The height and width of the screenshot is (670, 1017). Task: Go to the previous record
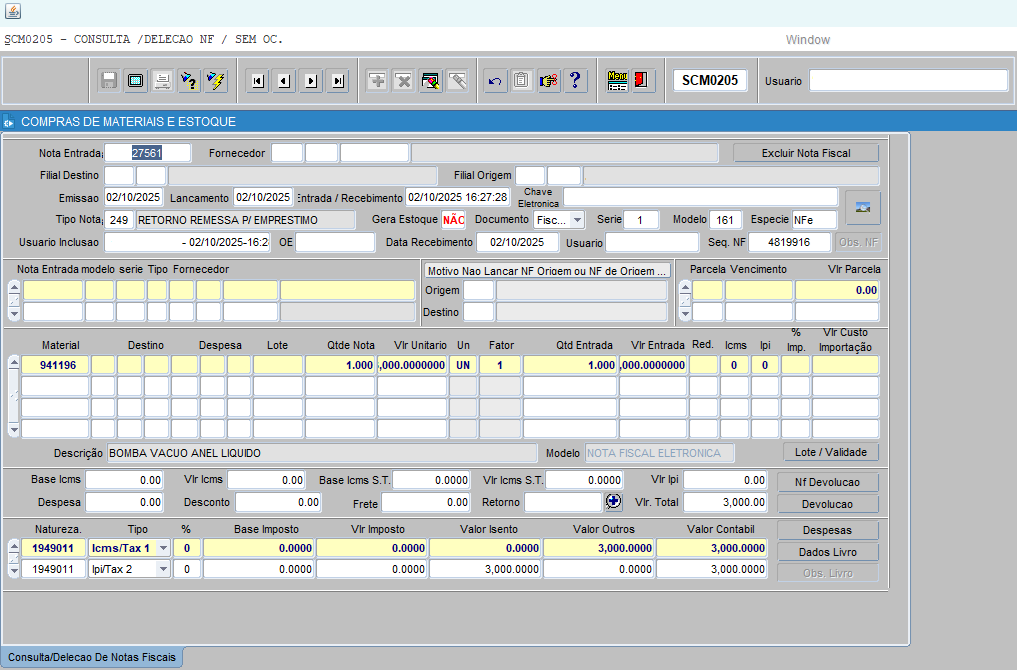(x=284, y=81)
